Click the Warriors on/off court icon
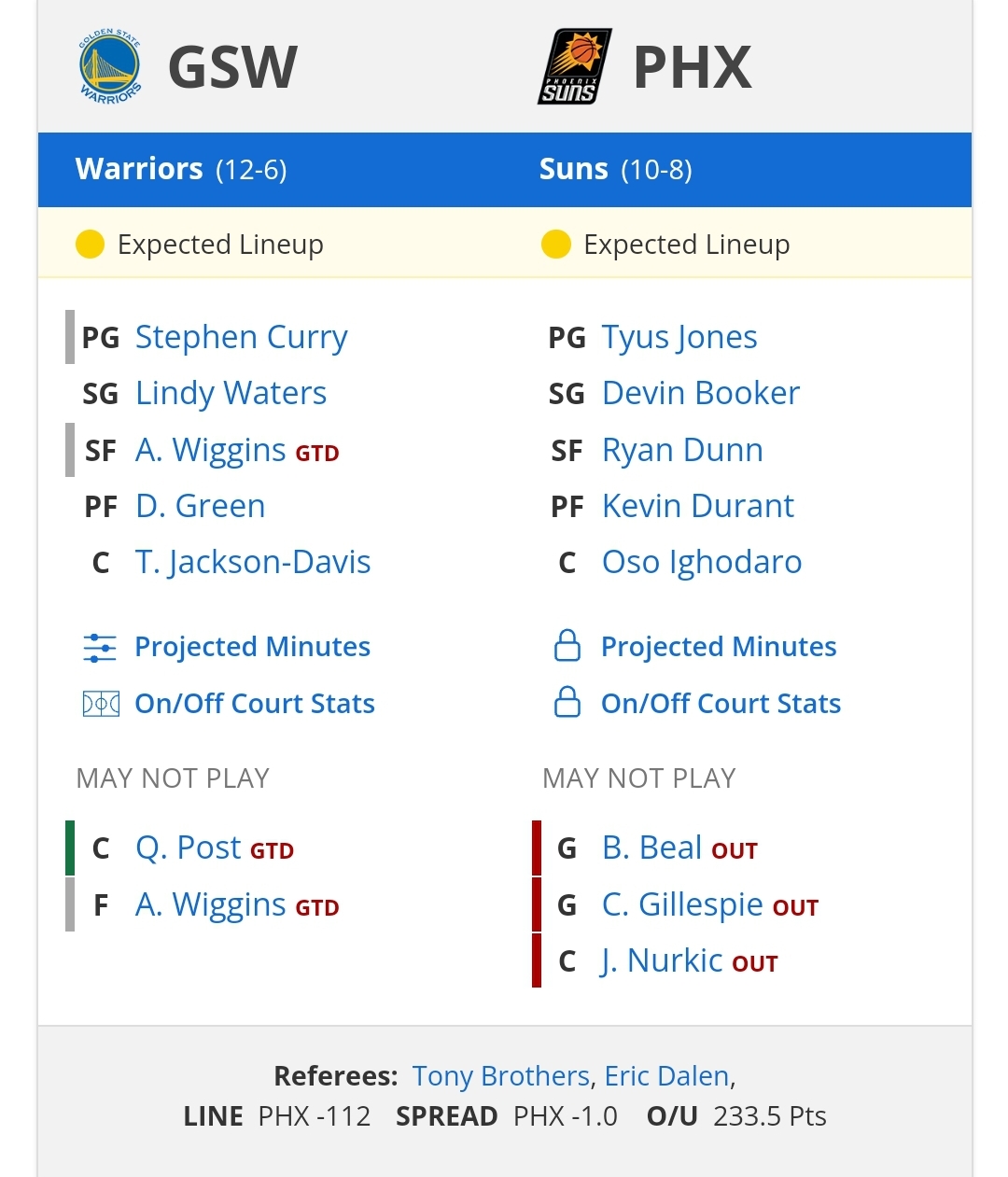Image resolution: width=1008 pixels, height=1177 pixels. 101,703
